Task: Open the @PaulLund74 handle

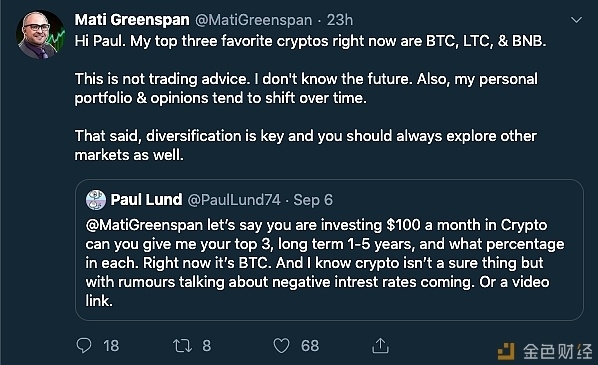Action: [234, 200]
